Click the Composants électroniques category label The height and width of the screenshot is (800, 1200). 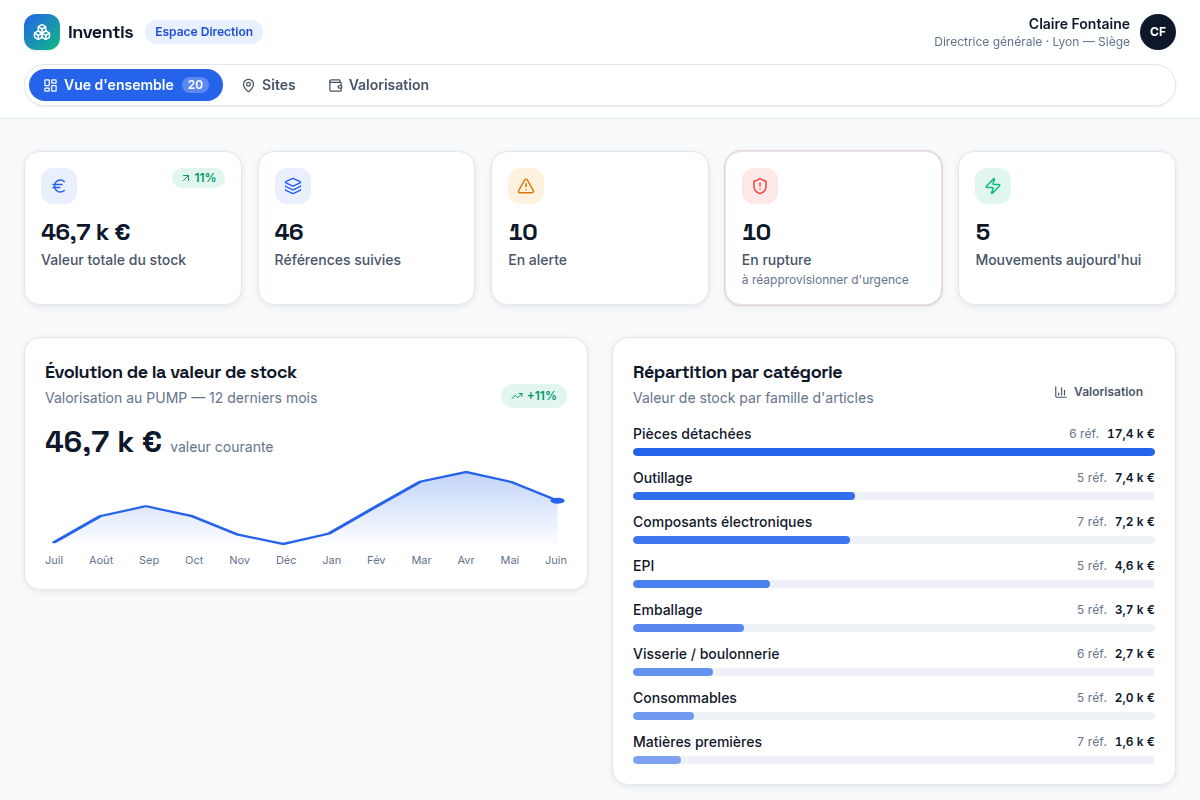[x=723, y=522]
